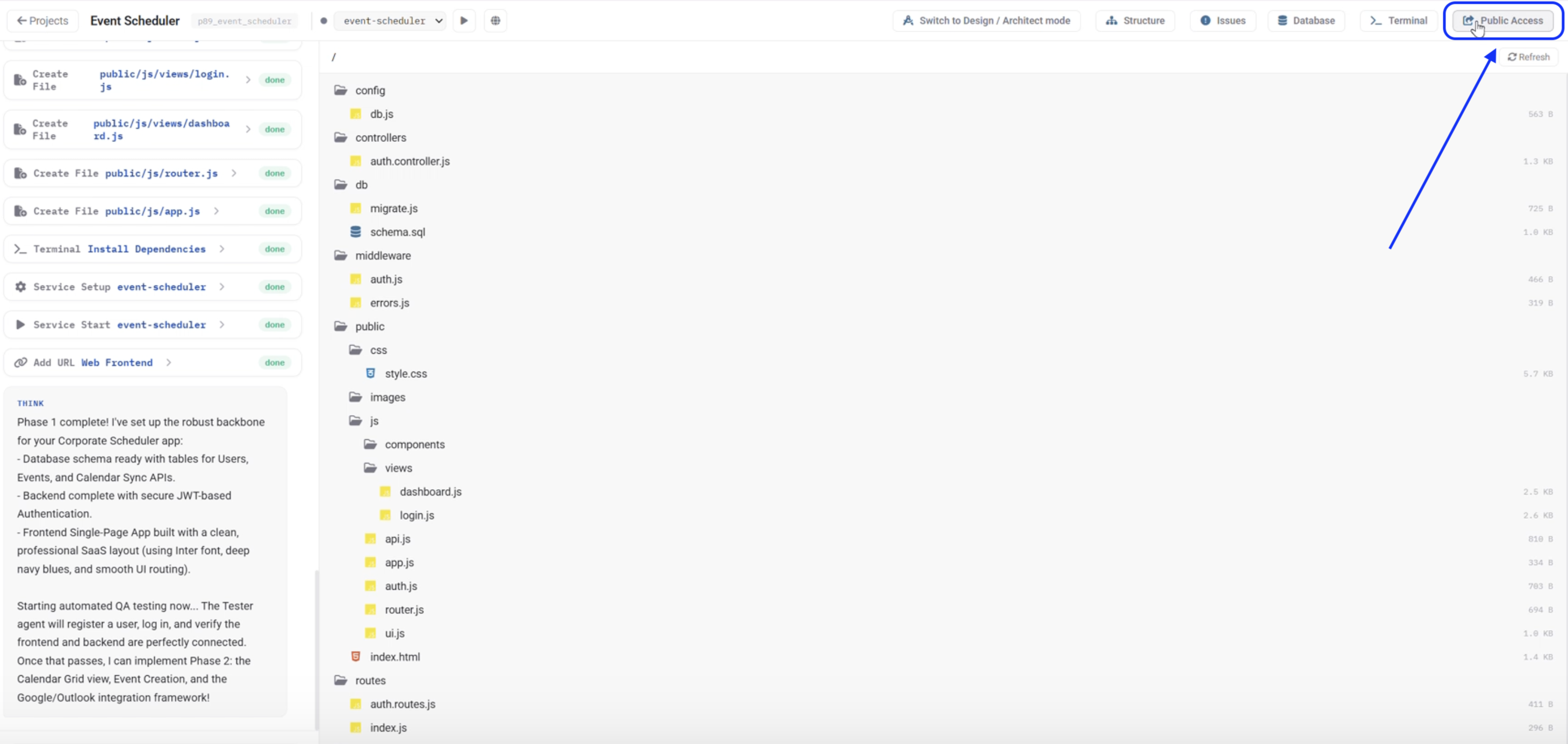Click the left panel vertical scrollbar
The image size is (1568, 744).
tap(317, 649)
